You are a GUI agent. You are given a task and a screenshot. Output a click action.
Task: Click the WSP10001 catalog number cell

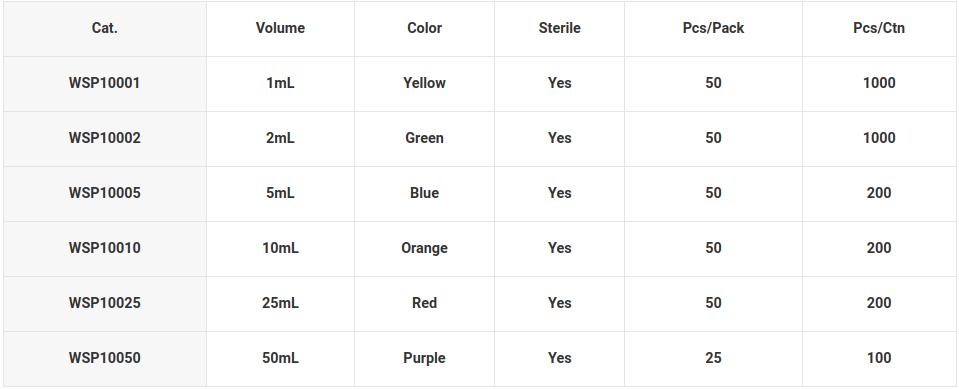point(105,83)
